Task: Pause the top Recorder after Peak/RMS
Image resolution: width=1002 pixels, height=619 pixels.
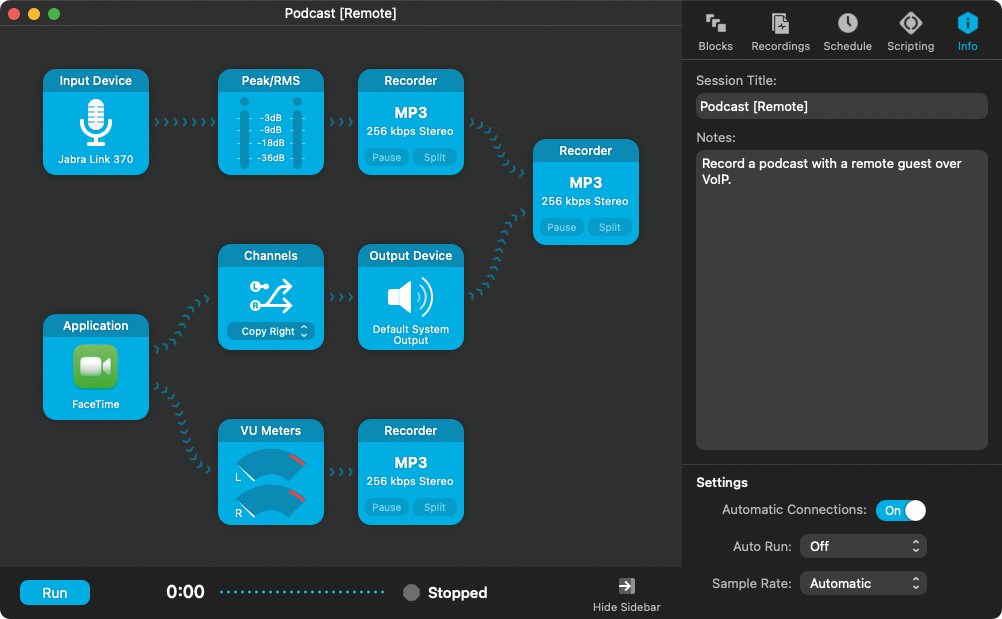Action: pos(387,157)
